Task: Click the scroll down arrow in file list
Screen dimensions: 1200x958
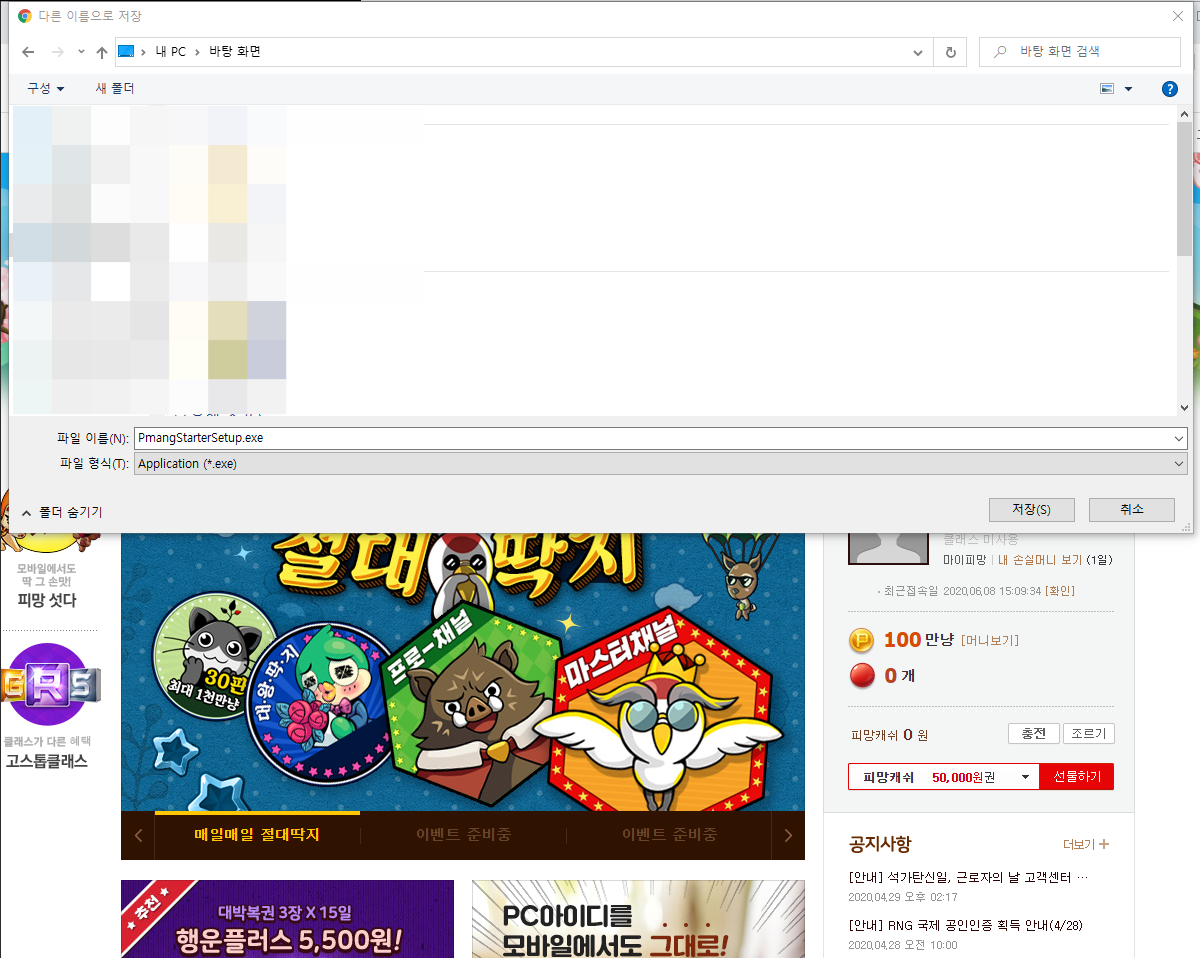Action: [x=1184, y=407]
